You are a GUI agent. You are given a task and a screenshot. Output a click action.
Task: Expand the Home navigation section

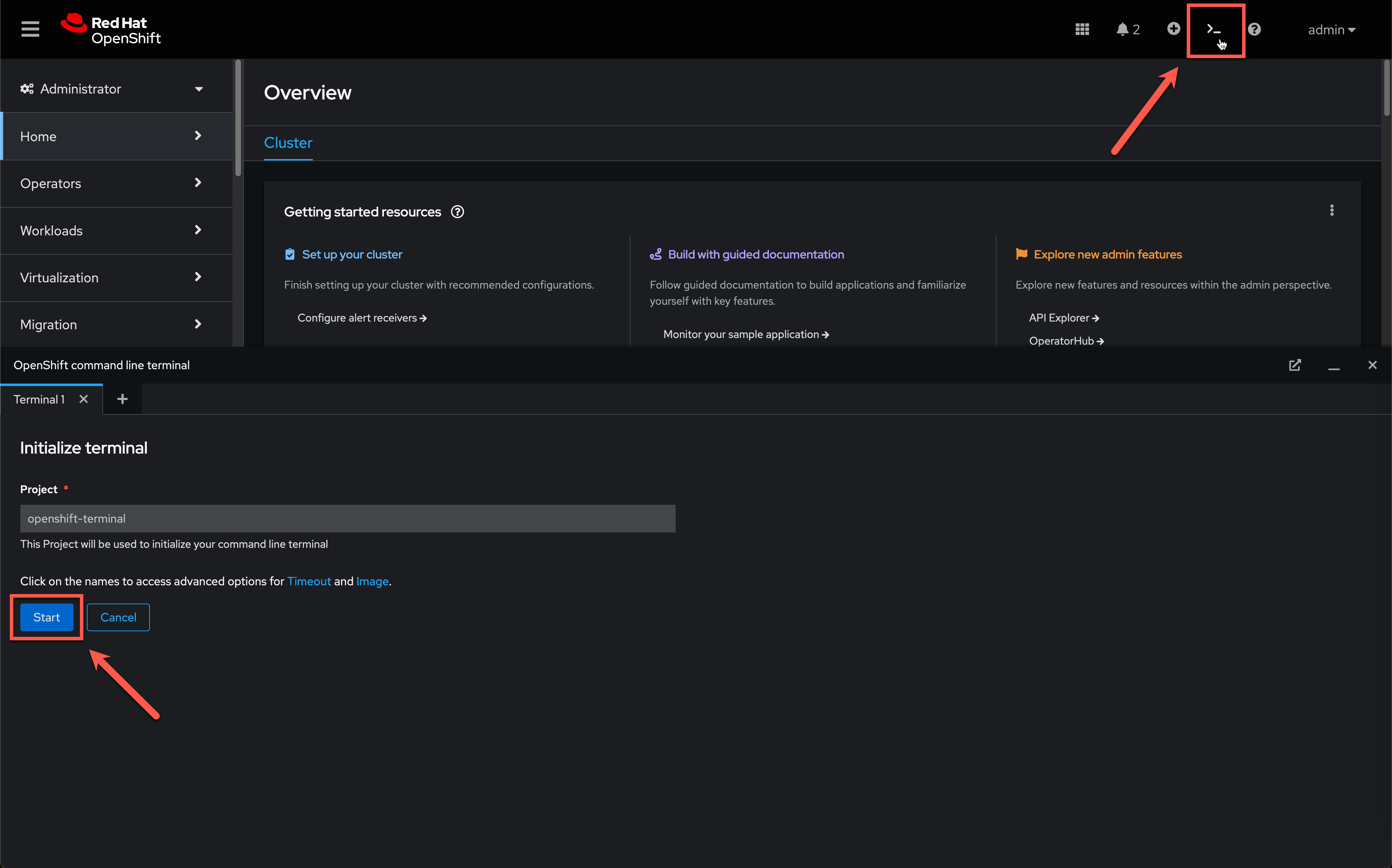[x=117, y=136]
